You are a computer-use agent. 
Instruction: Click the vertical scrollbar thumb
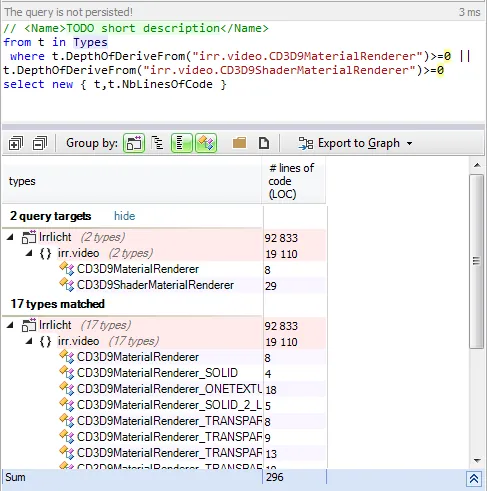click(x=477, y=261)
